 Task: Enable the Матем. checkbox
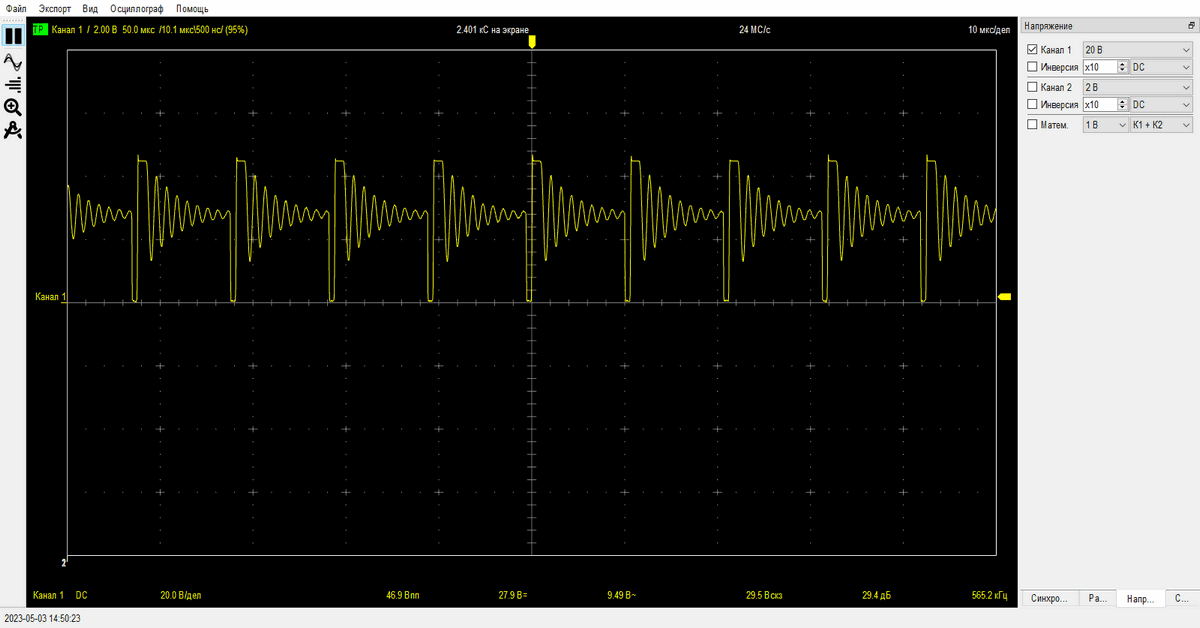[x=1033, y=125]
